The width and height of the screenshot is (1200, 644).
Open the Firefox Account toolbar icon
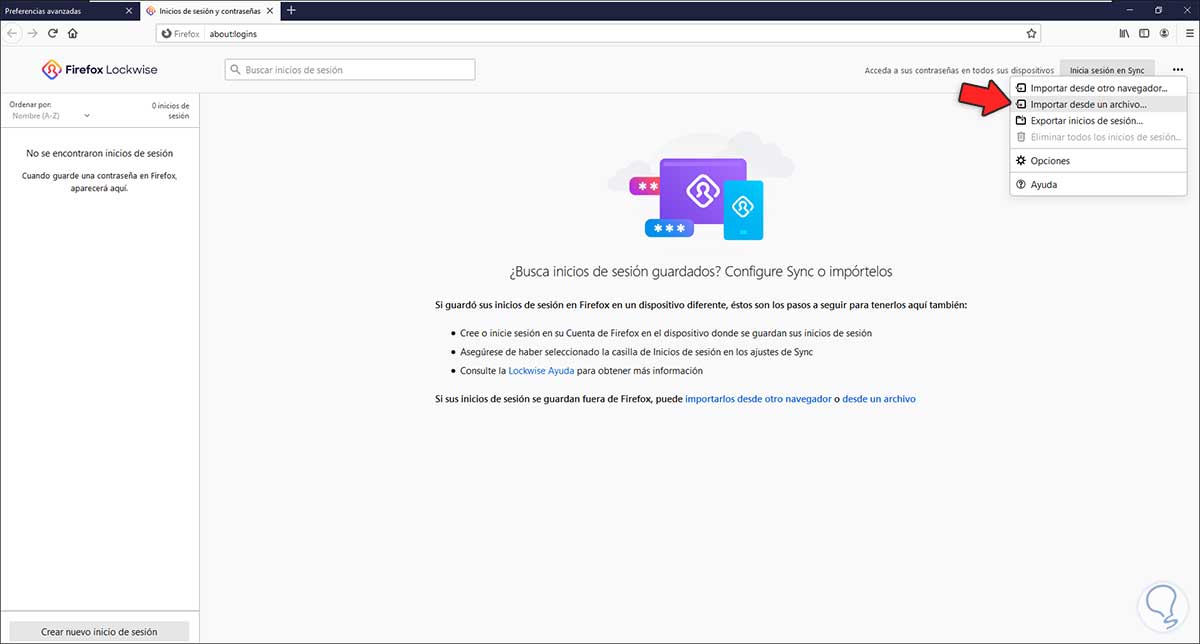[1164, 33]
